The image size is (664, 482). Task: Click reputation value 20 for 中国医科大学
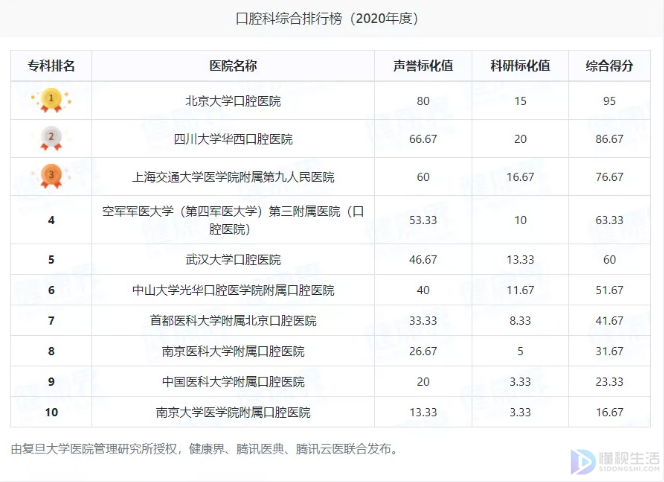click(x=423, y=382)
